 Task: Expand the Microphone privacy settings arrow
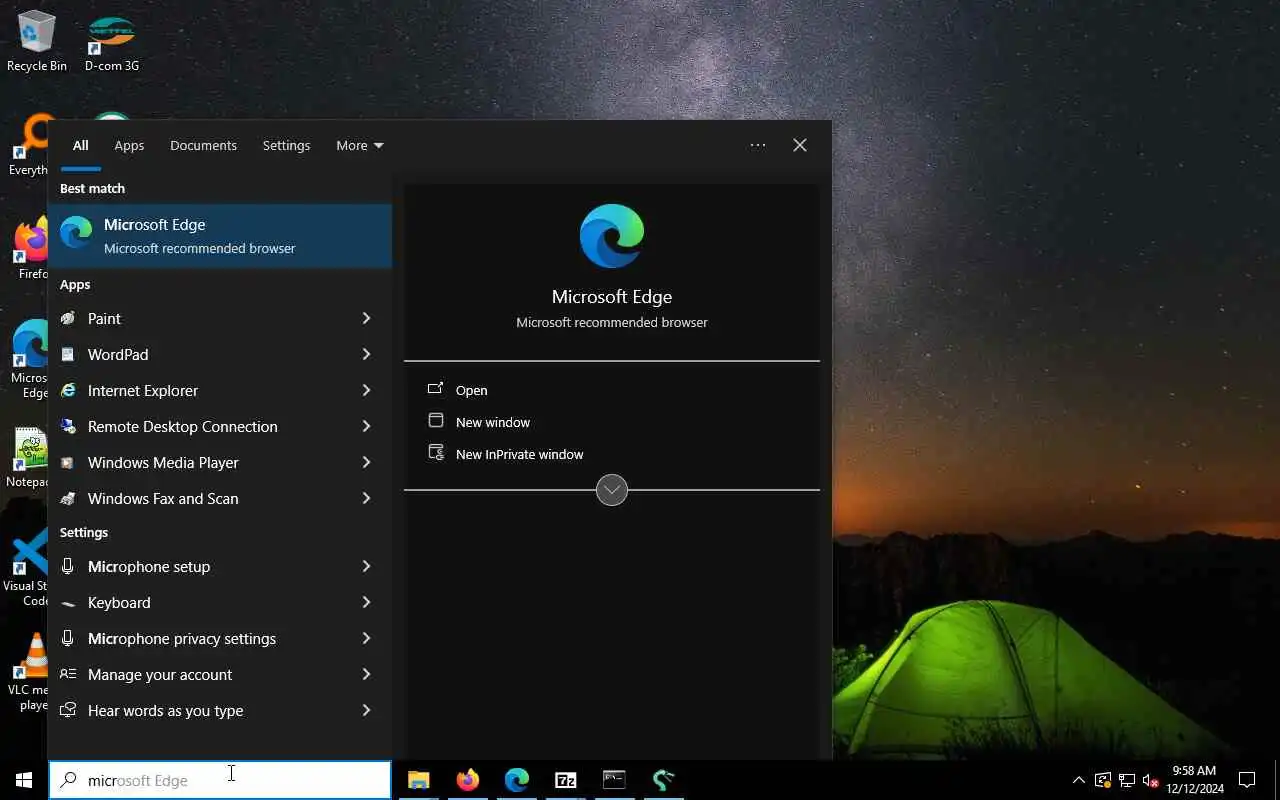pos(366,638)
